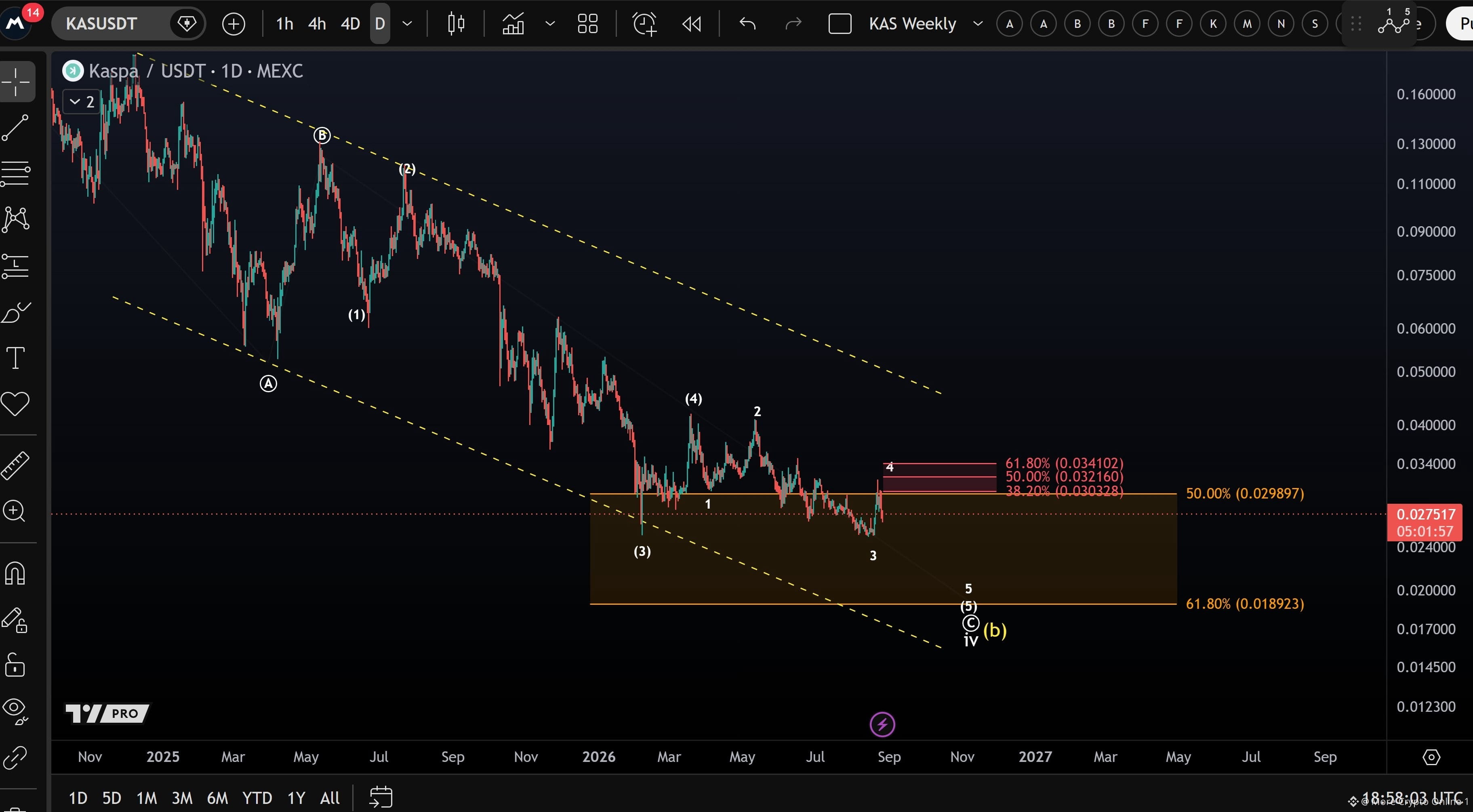Select the red 61.80% (0.034102) Fib label

[1064, 463]
